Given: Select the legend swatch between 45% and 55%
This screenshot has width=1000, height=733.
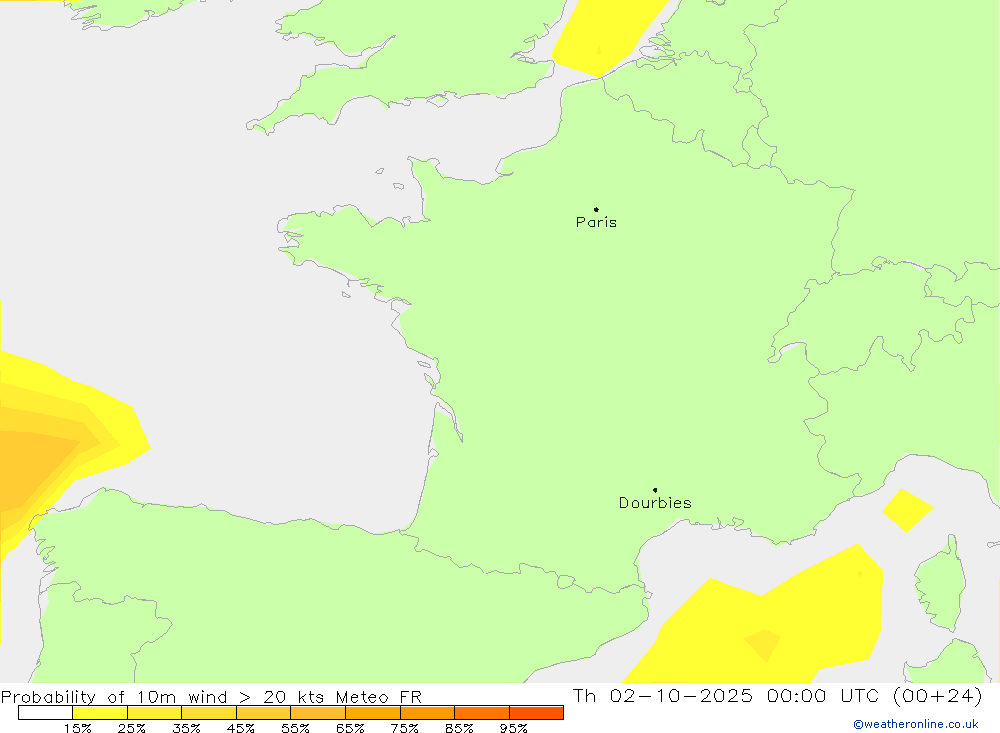Looking at the screenshot, I should 263,713.
